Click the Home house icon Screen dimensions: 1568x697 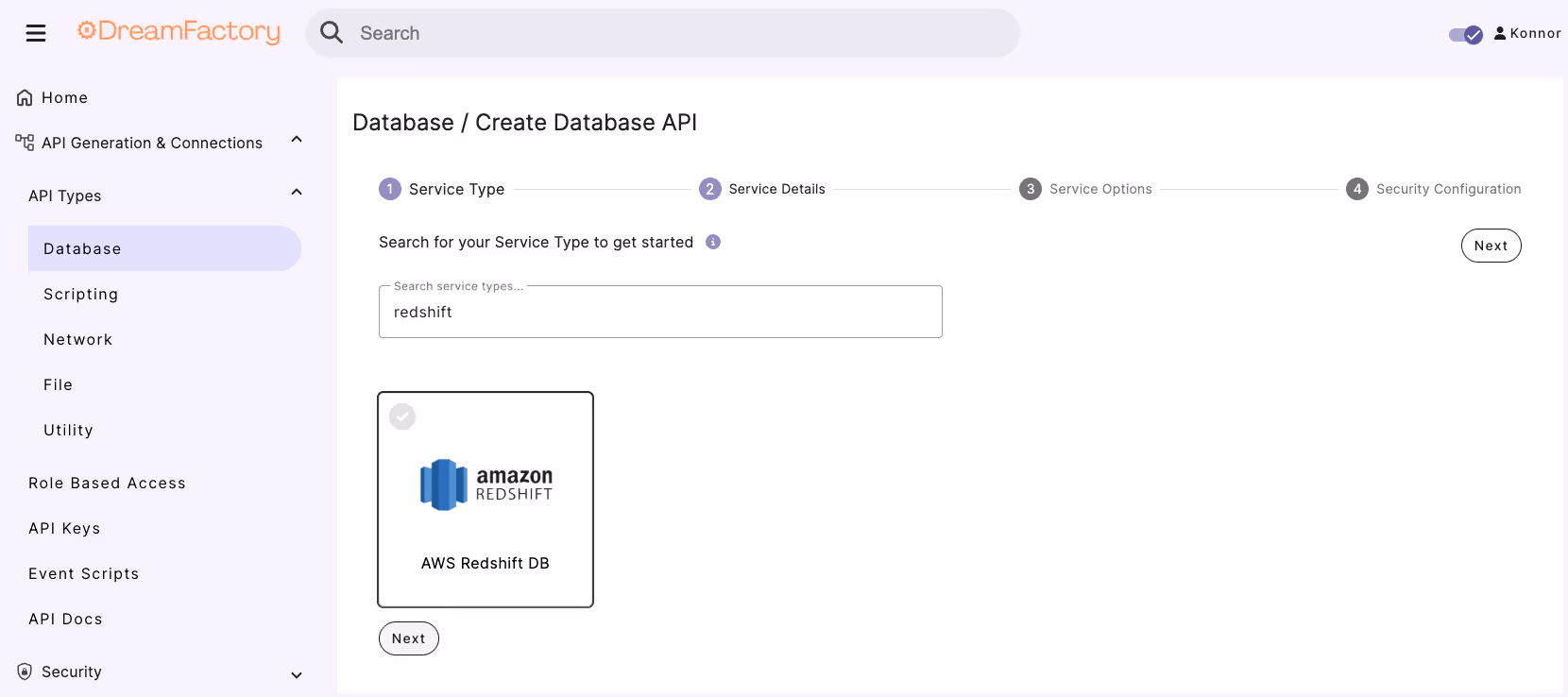[x=25, y=97]
